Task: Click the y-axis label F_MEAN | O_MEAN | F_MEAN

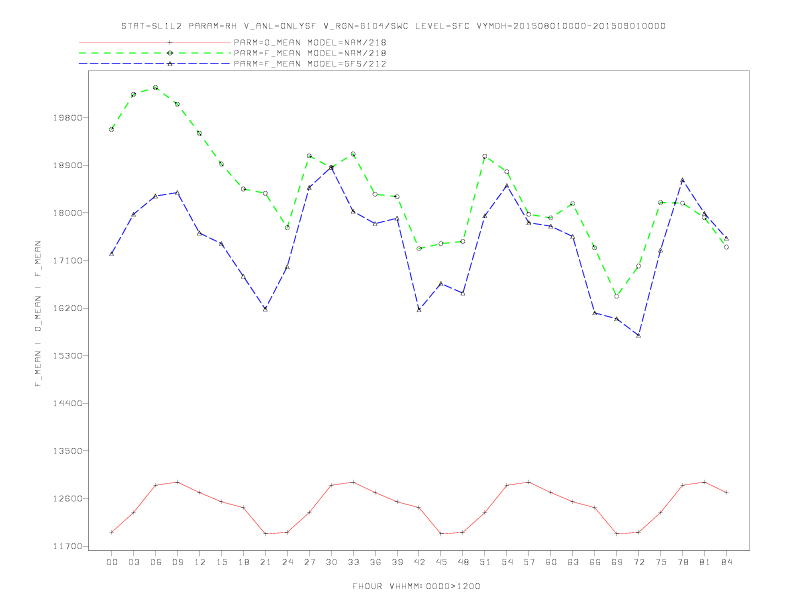Action: [38, 314]
